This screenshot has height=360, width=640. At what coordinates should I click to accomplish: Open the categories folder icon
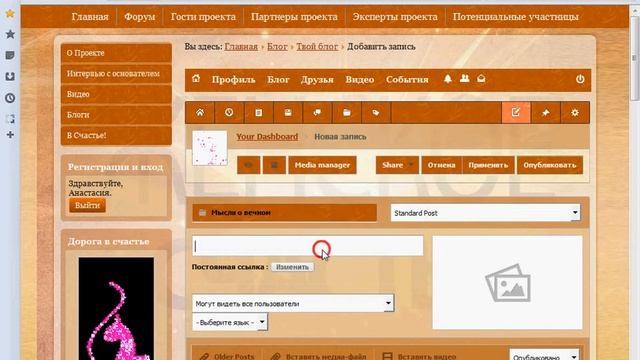[347, 113]
